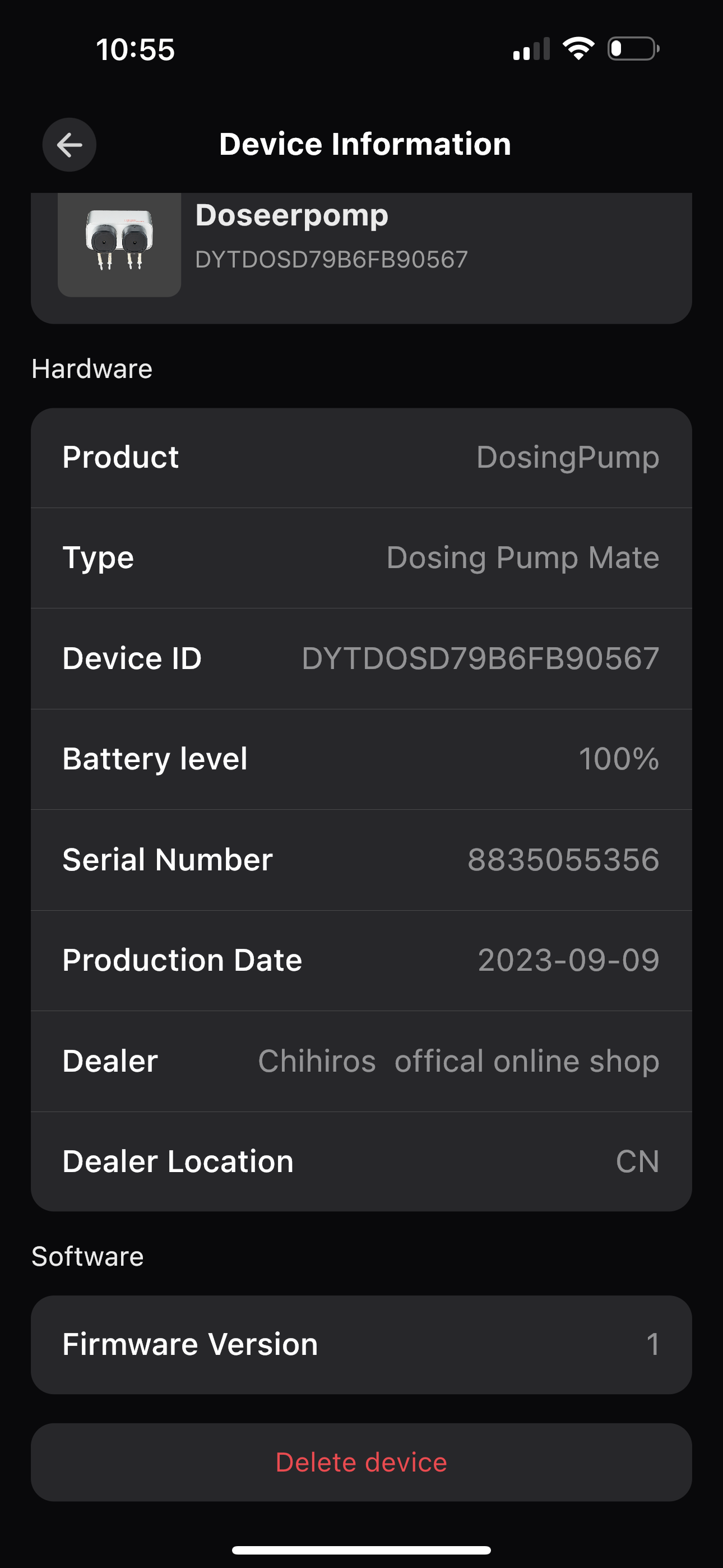
Task: Tap the Dealer Chihiros offical online shop row
Action: (361, 1062)
